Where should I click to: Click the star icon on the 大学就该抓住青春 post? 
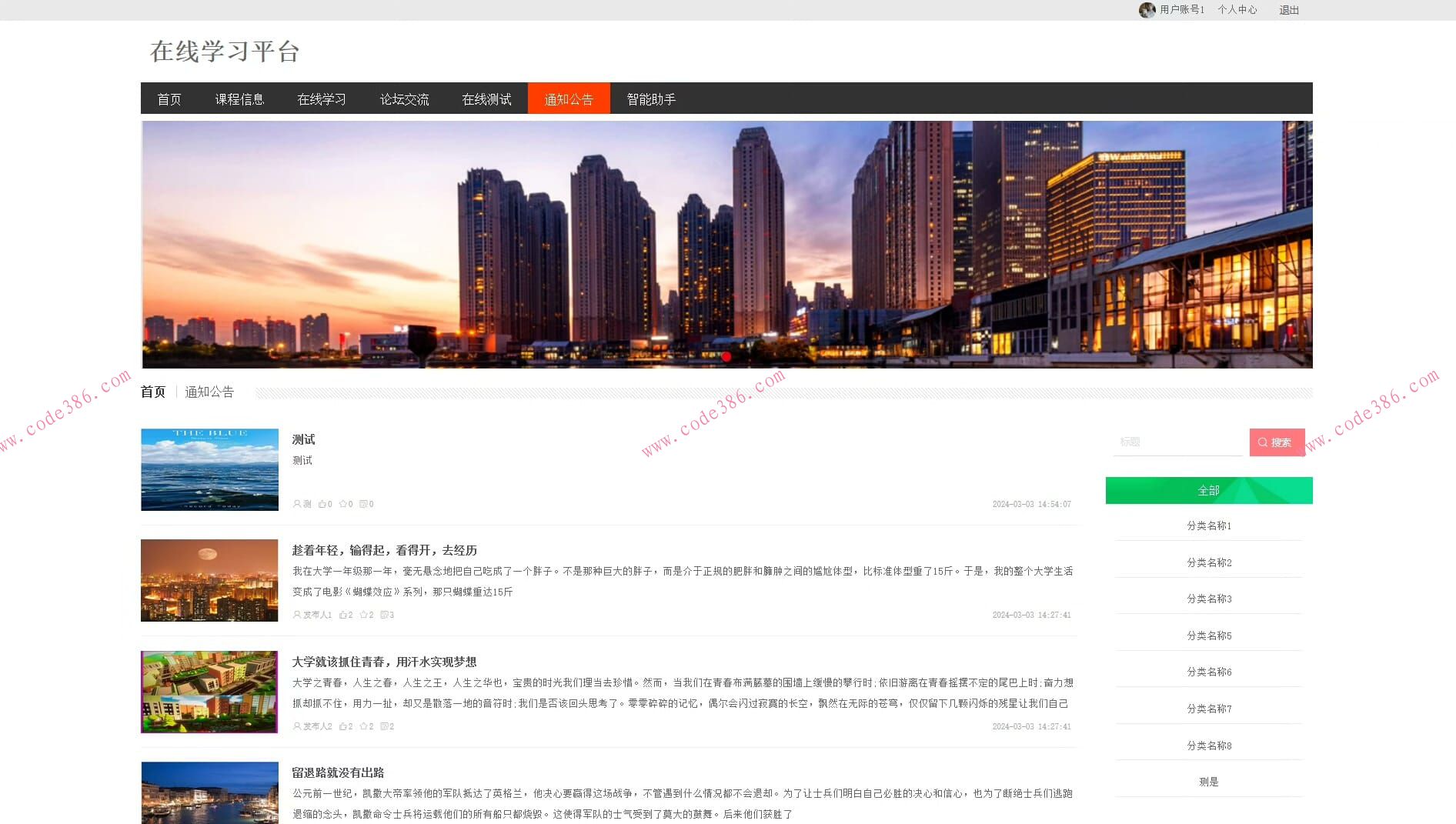tap(364, 726)
